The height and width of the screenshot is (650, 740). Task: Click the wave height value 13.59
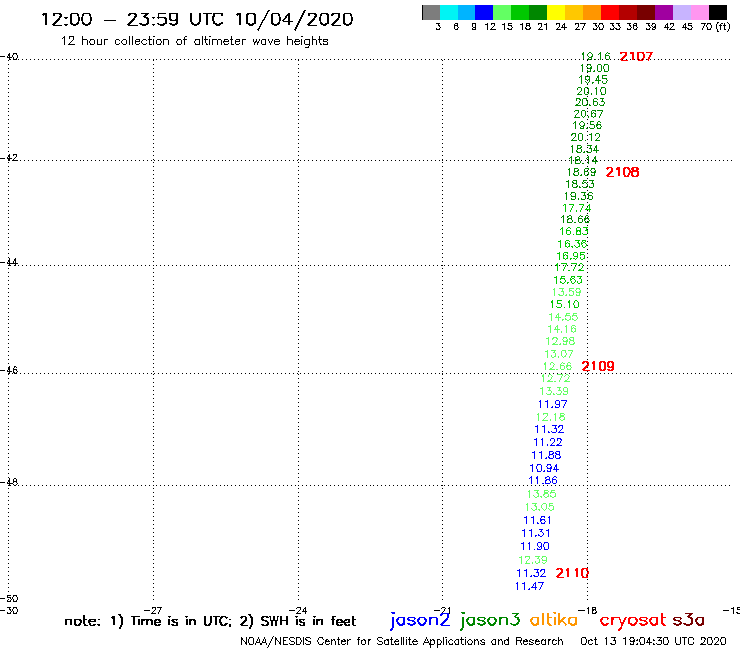[566, 292]
